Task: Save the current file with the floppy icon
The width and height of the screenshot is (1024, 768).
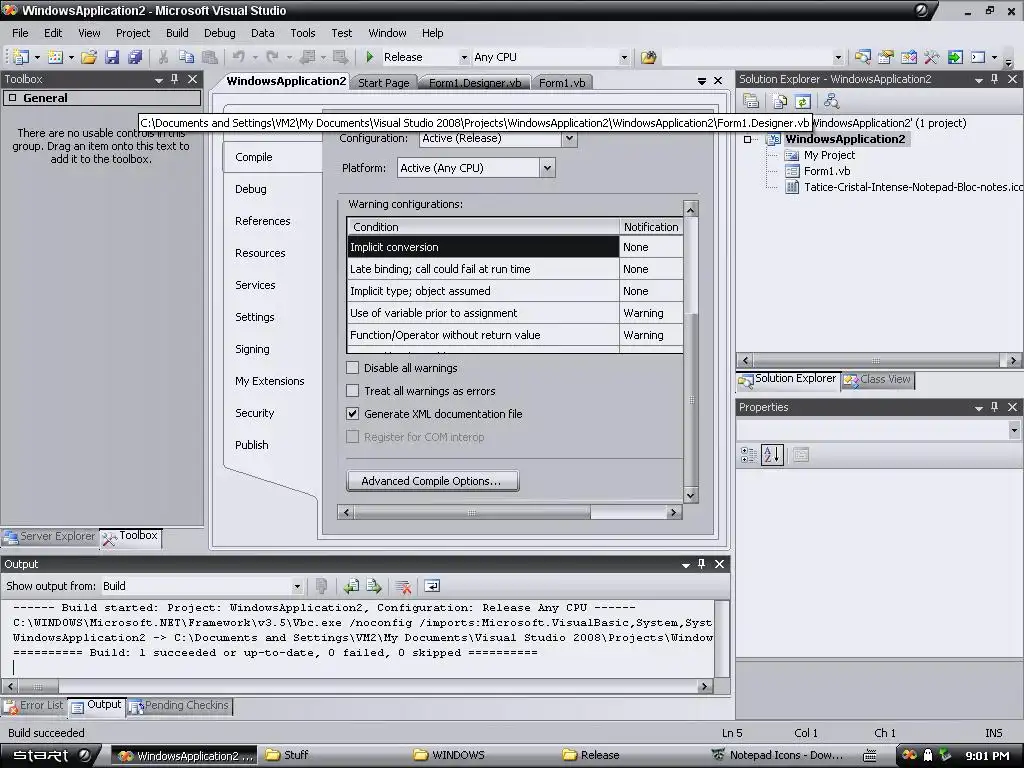Action: click(112, 57)
